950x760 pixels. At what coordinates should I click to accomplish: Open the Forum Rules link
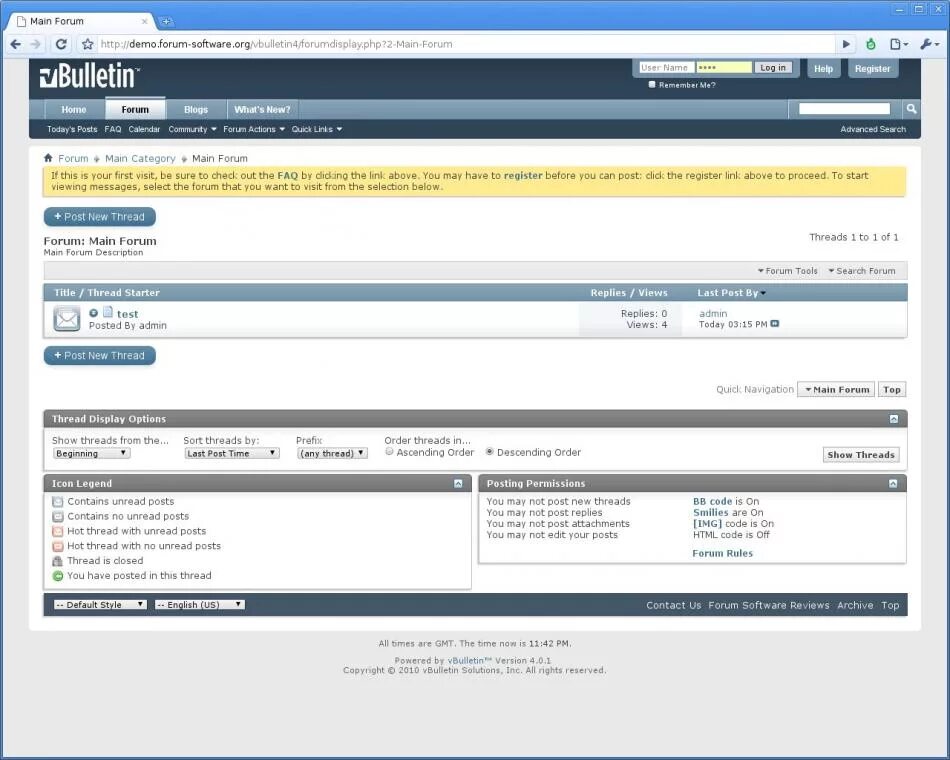(722, 553)
